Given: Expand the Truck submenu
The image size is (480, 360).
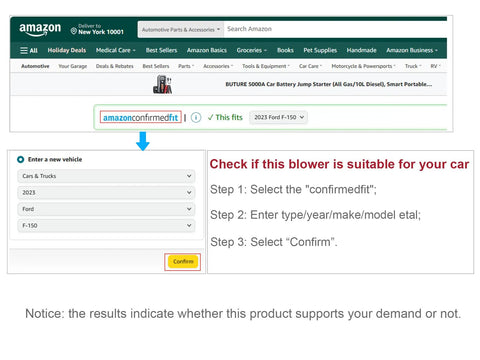Looking at the screenshot, I should (413, 66).
